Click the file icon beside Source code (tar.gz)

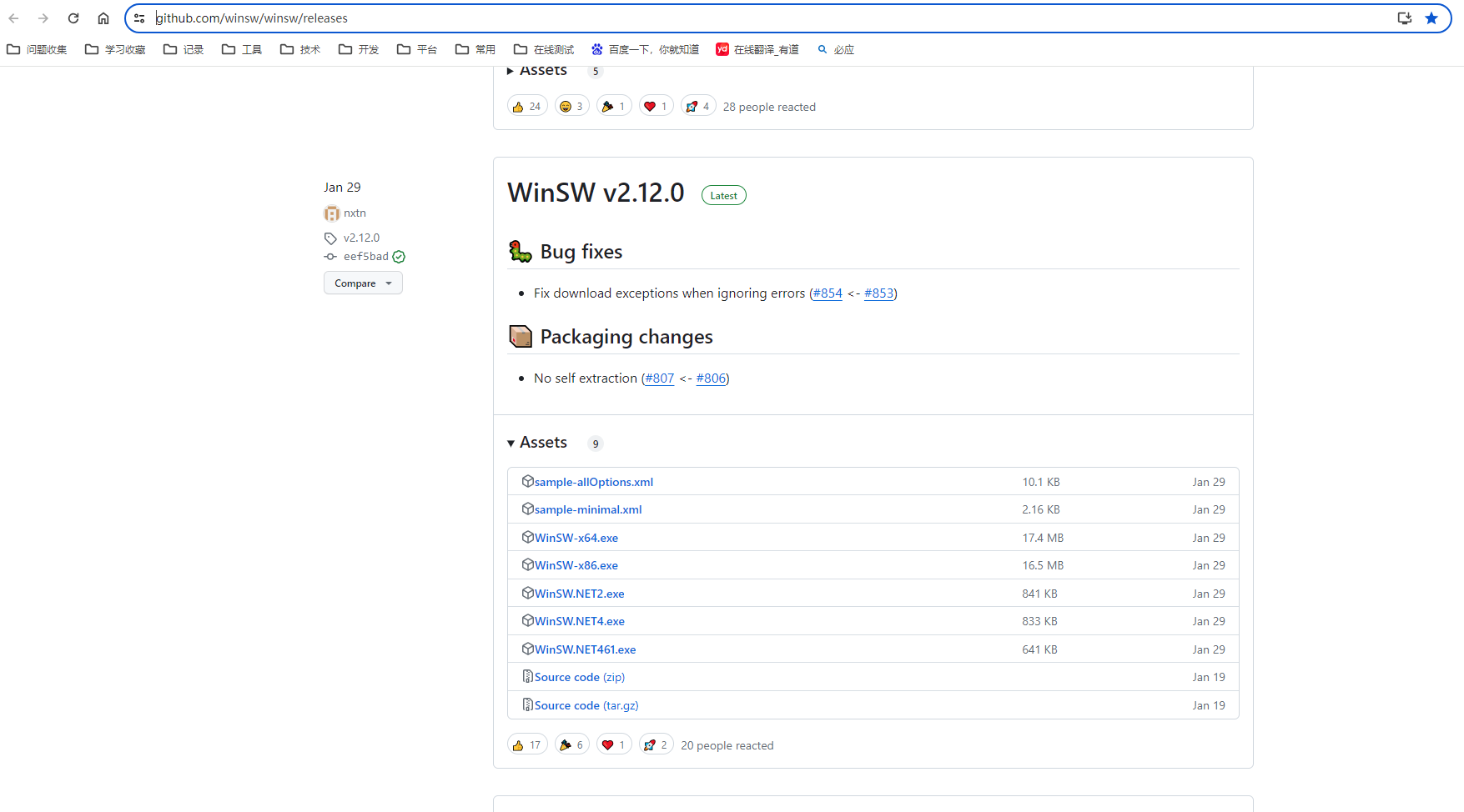(527, 704)
